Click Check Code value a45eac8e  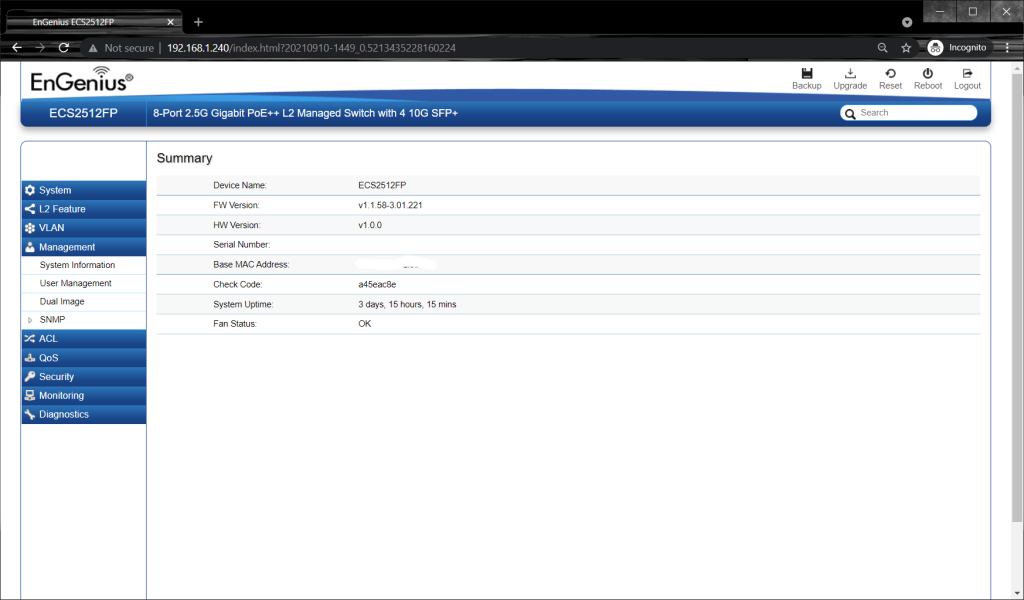point(377,285)
